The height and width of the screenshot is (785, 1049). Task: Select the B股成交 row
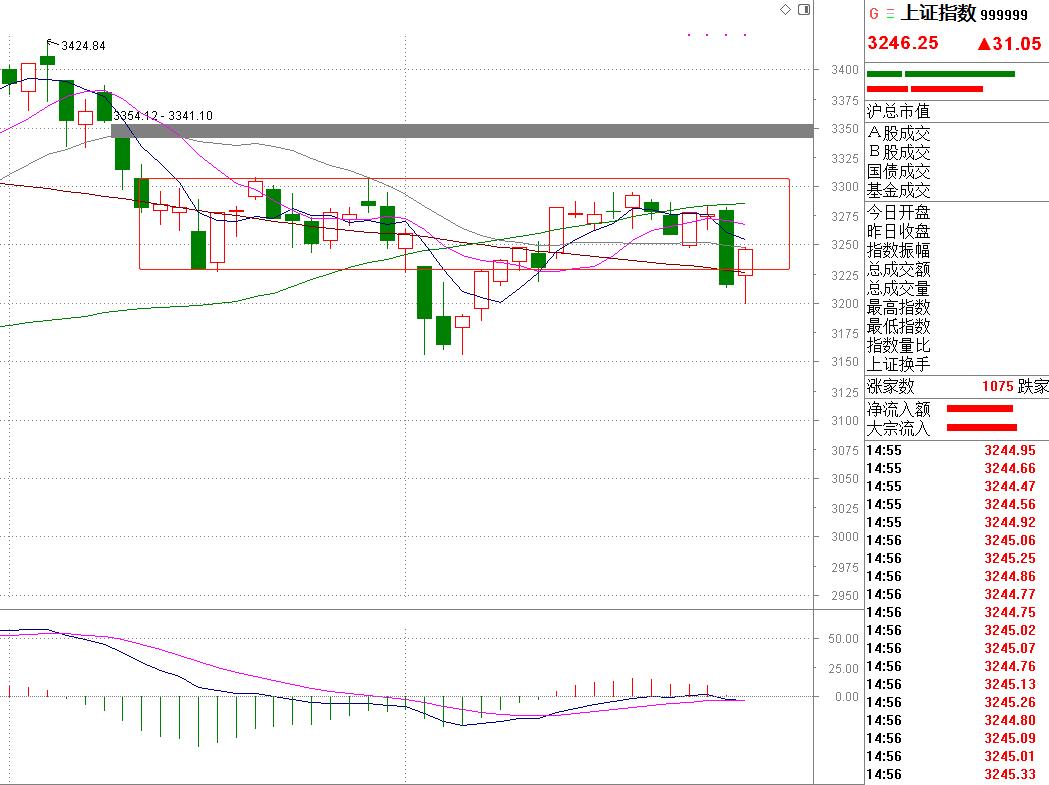[x=957, y=152]
